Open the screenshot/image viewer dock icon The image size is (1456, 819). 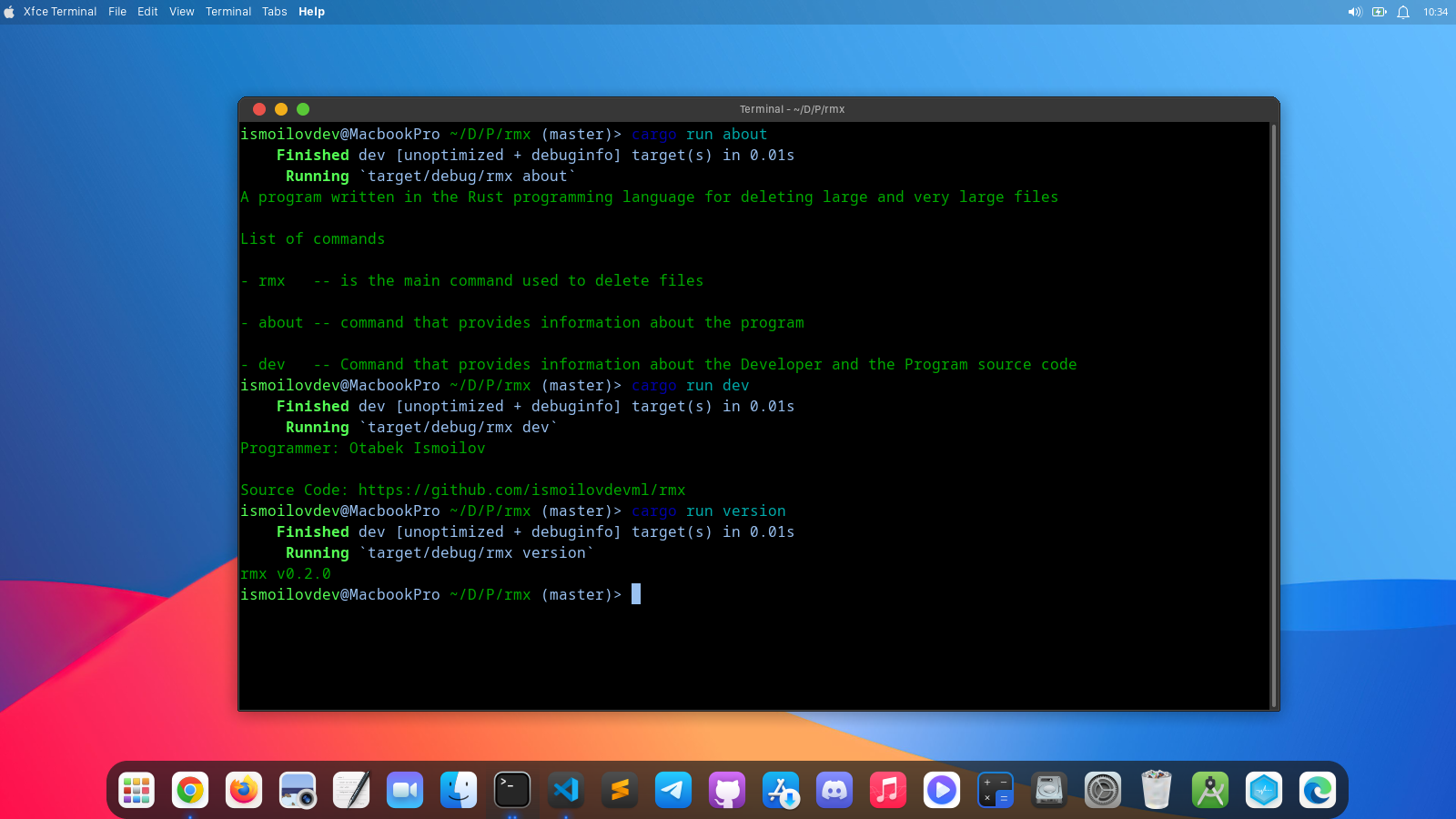point(298,790)
